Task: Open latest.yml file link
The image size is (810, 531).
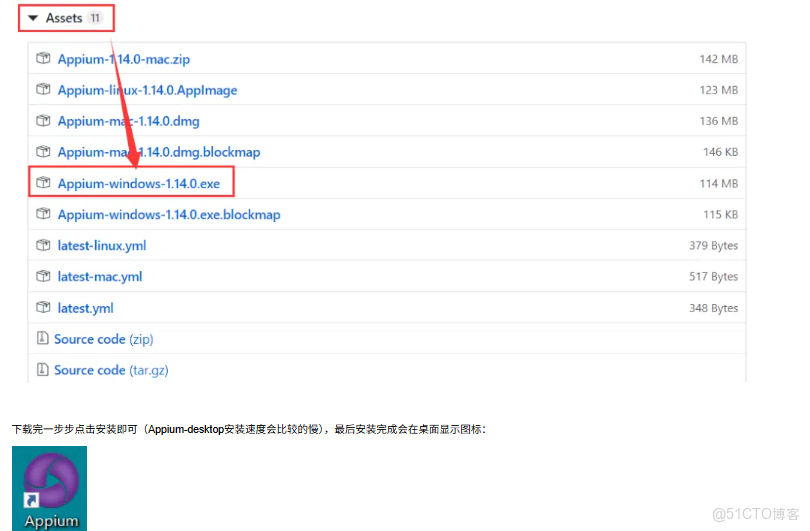Action: [85, 308]
